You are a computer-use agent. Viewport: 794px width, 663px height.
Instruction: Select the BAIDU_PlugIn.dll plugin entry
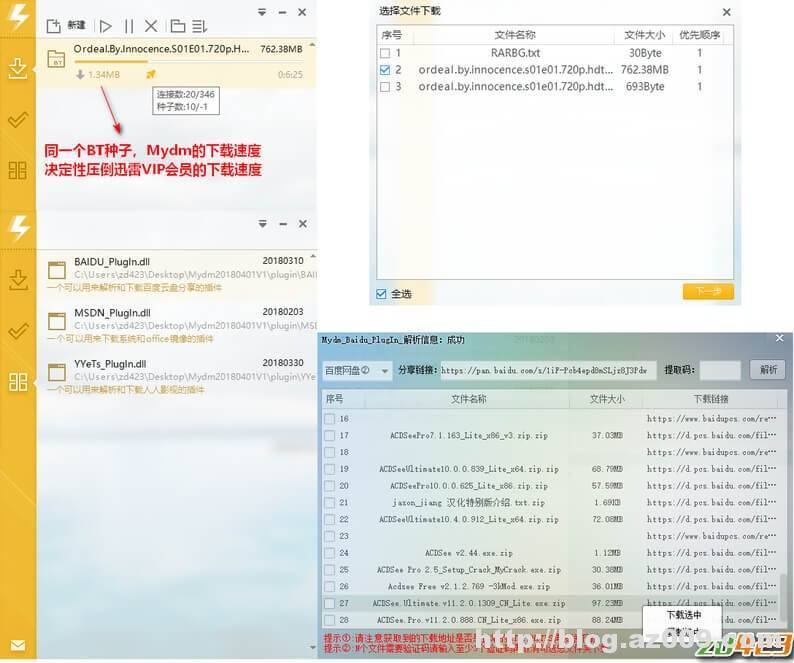point(177,274)
